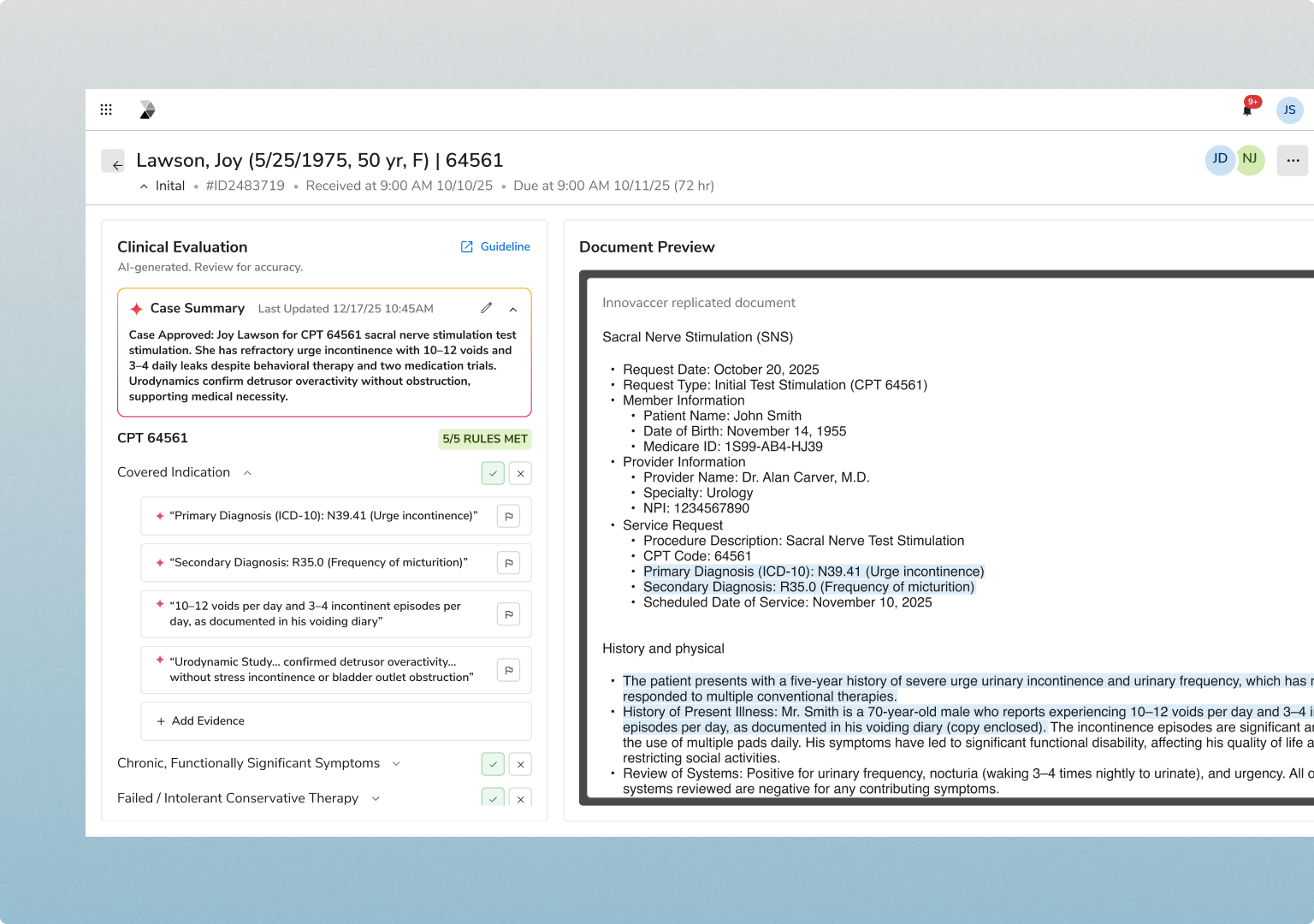Go back using the arrow button
1314x924 pixels.
click(x=113, y=161)
